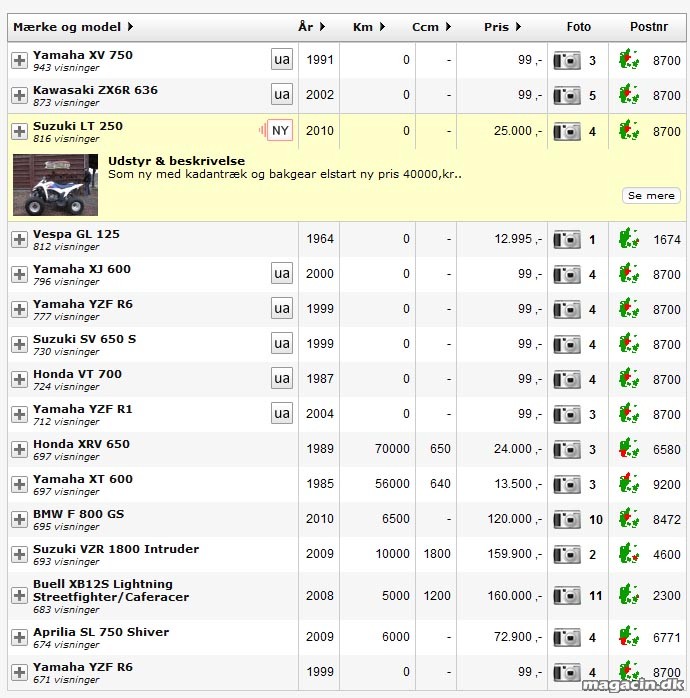Show map location for Vespa GL 125
Image resolution: width=690 pixels, height=698 pixels.
point(629,239)
